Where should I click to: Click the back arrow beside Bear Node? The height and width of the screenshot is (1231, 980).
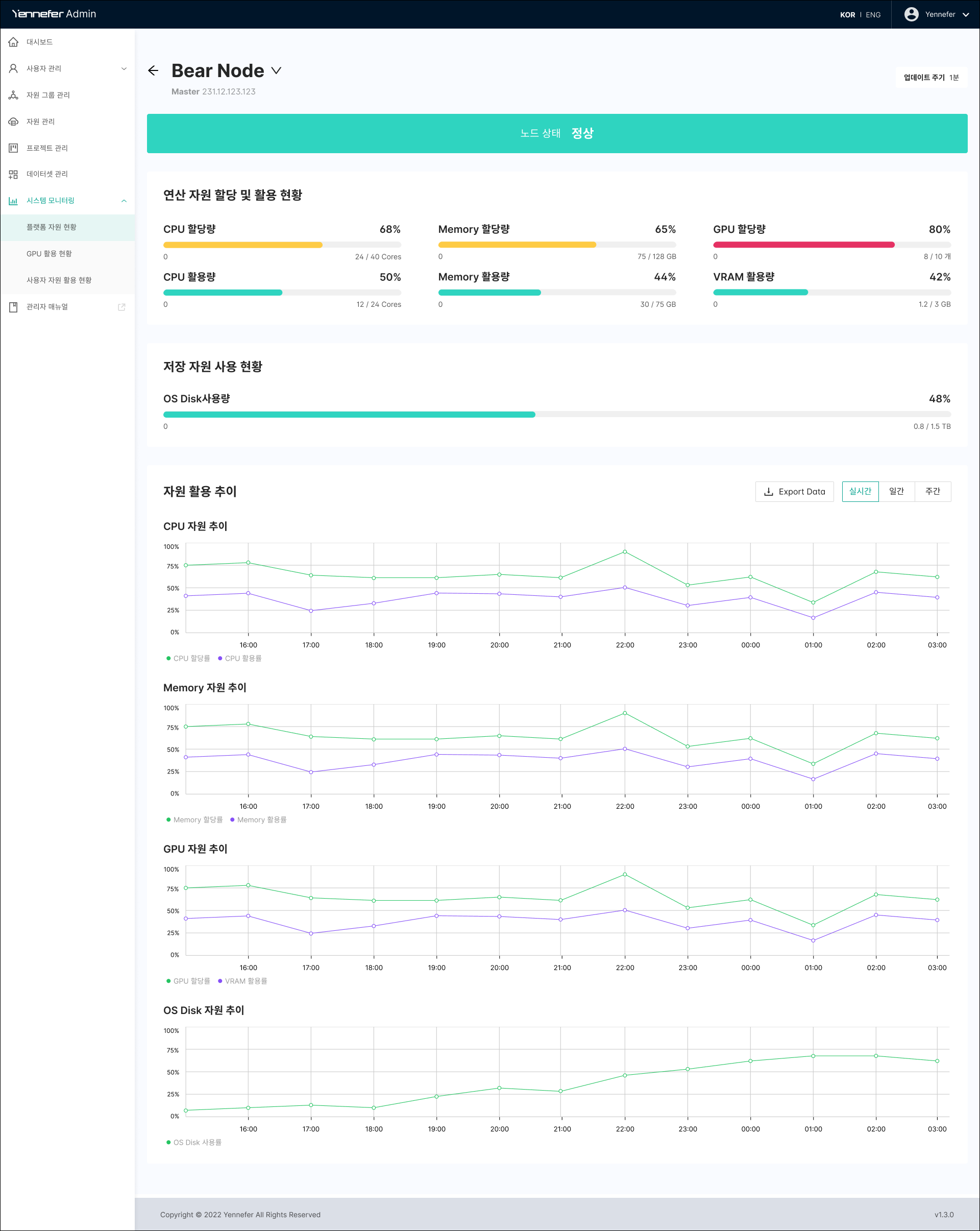coord(153,70)
